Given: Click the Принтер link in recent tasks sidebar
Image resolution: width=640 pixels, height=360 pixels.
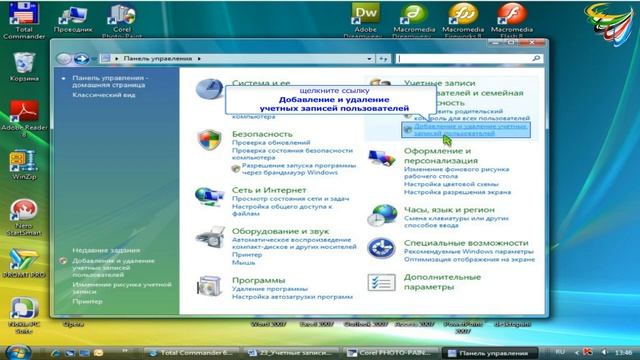Looking at the screenshot, I should (x=87, y=301).
